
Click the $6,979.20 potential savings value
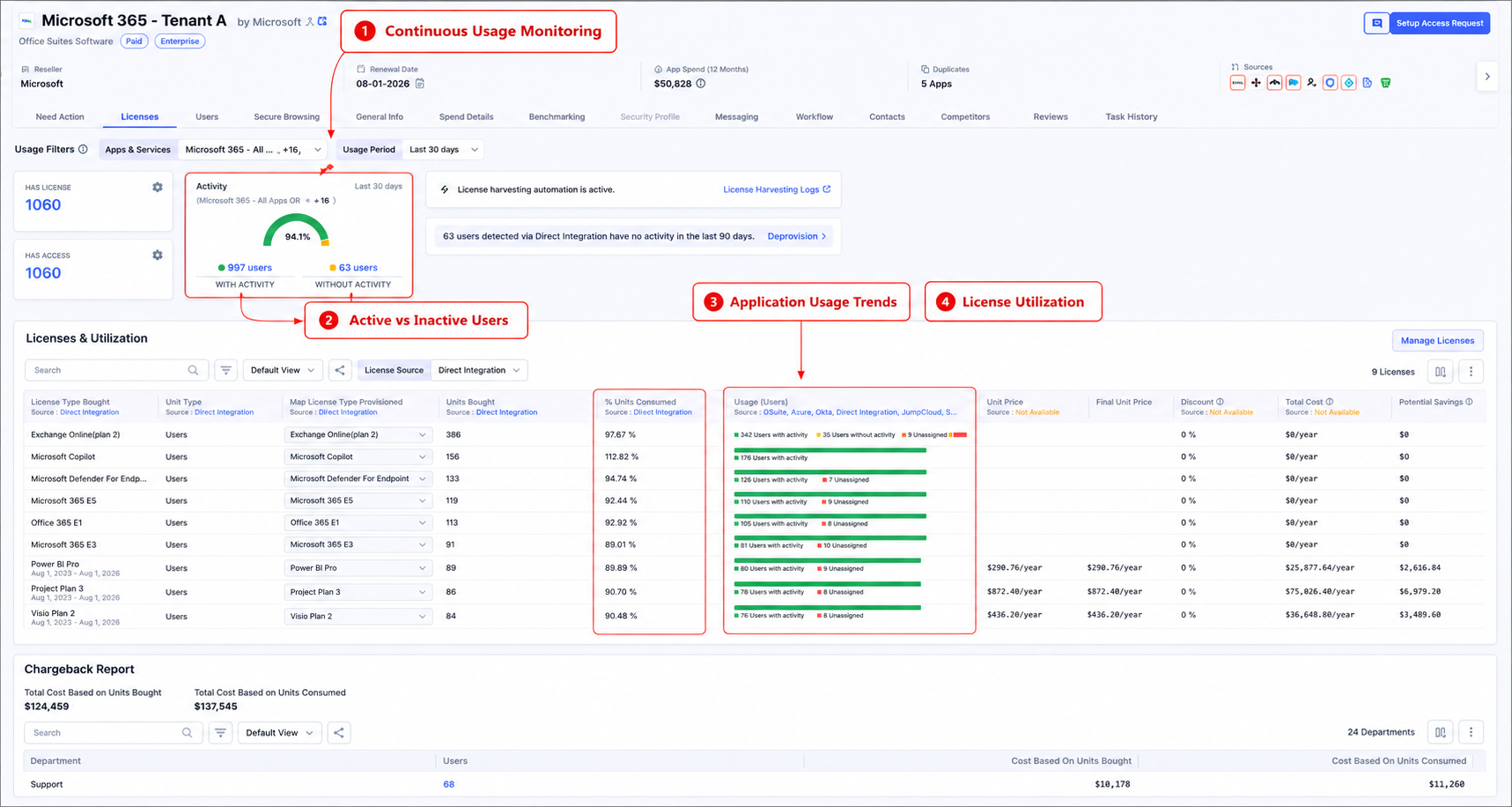pos(1420,591)
